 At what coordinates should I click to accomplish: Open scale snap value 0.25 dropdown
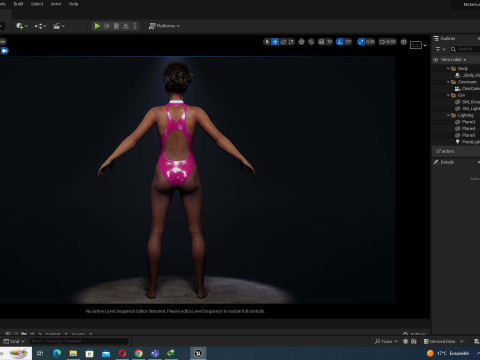pos(370,42)
